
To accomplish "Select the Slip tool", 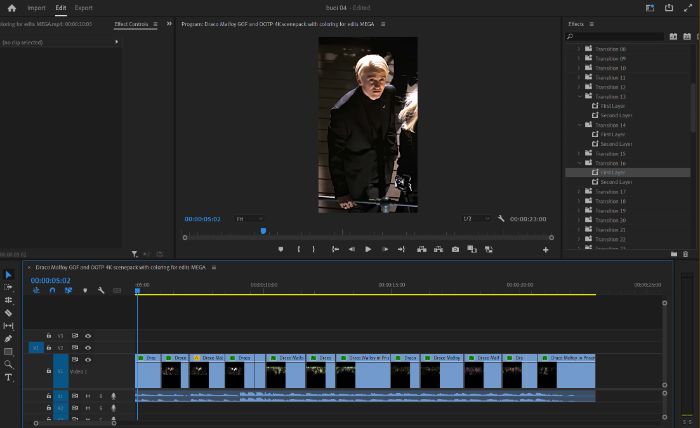I will click(x=8, y=326).
